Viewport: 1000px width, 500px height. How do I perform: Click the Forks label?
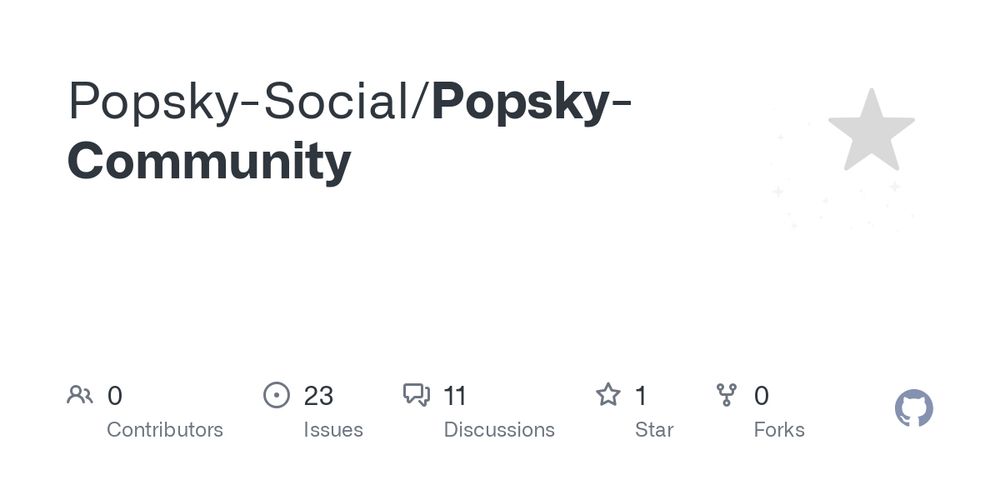779,430
